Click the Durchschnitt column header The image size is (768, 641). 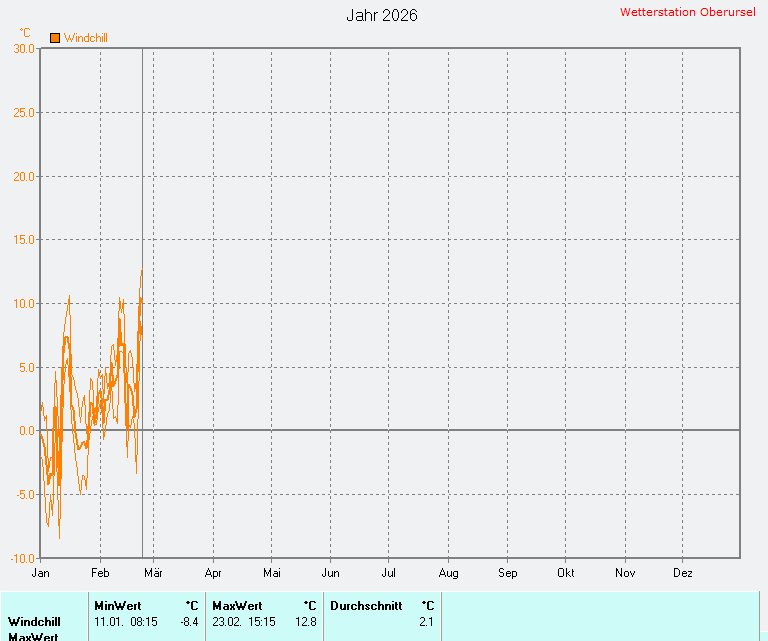366,605
